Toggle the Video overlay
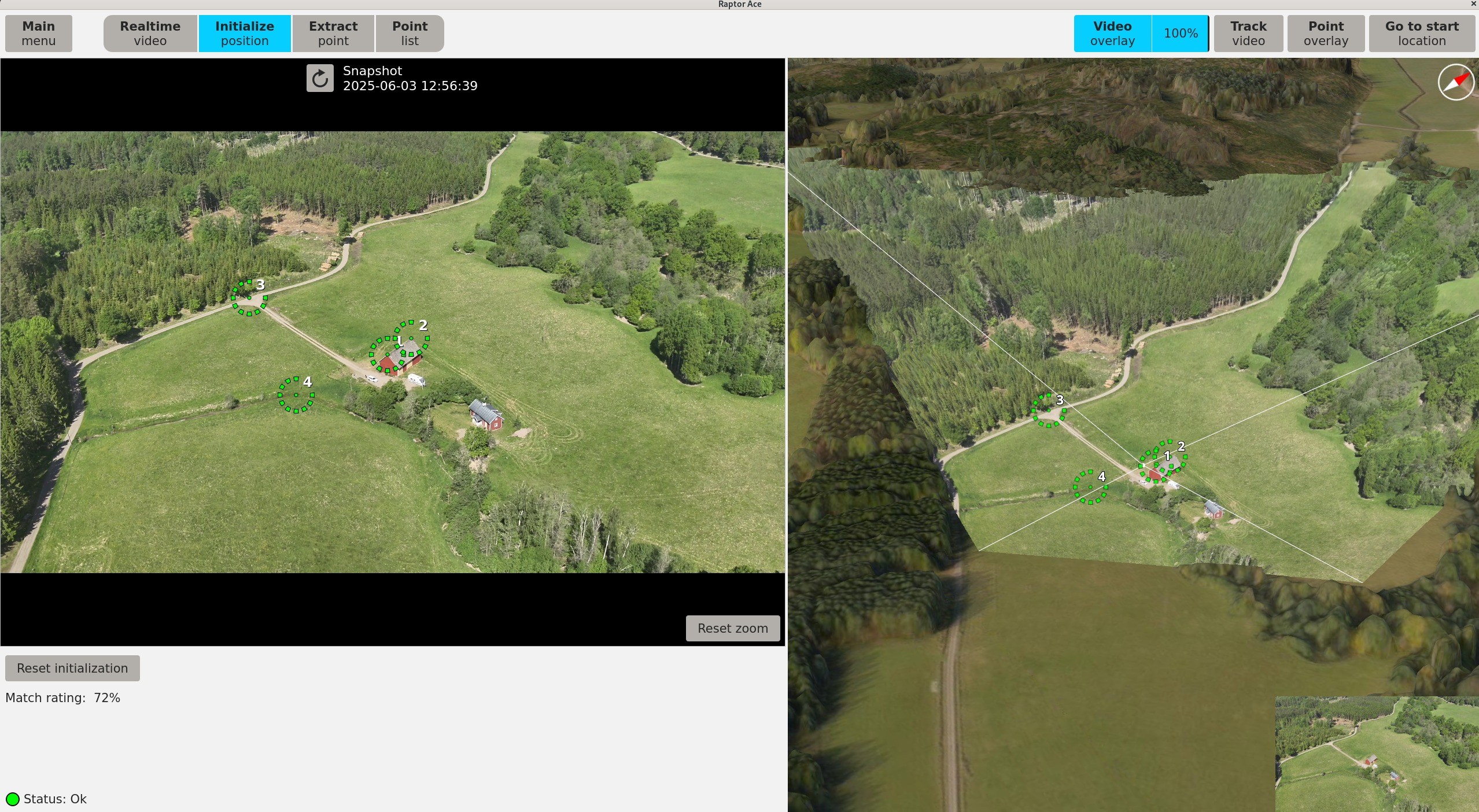The image size is (1479, 812). [x=1111, y=33]
